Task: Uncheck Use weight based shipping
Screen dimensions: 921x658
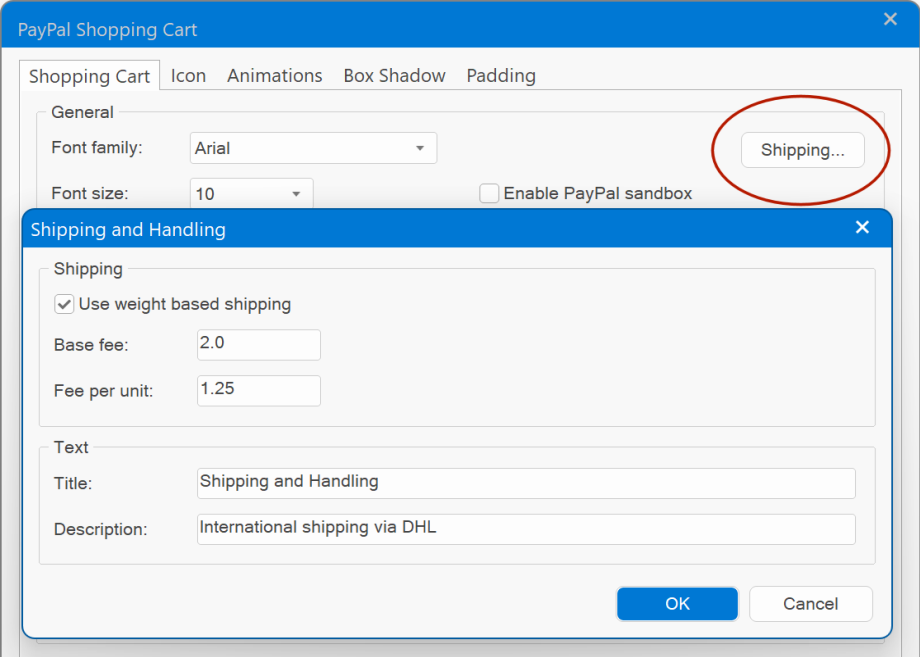Action: tap(64, 304)
